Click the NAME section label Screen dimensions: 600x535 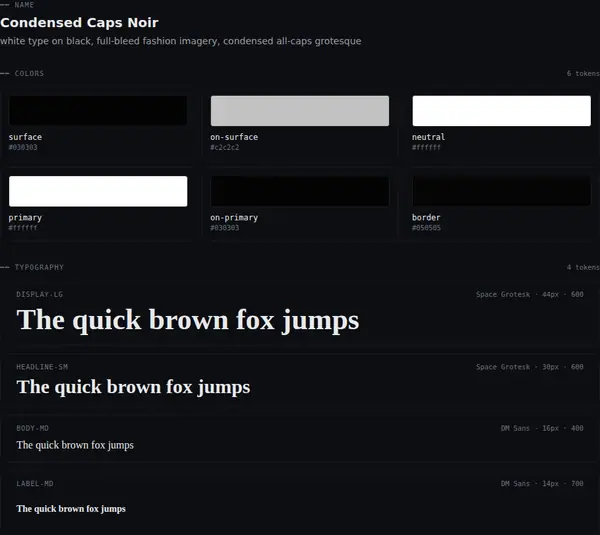[24, 5]
